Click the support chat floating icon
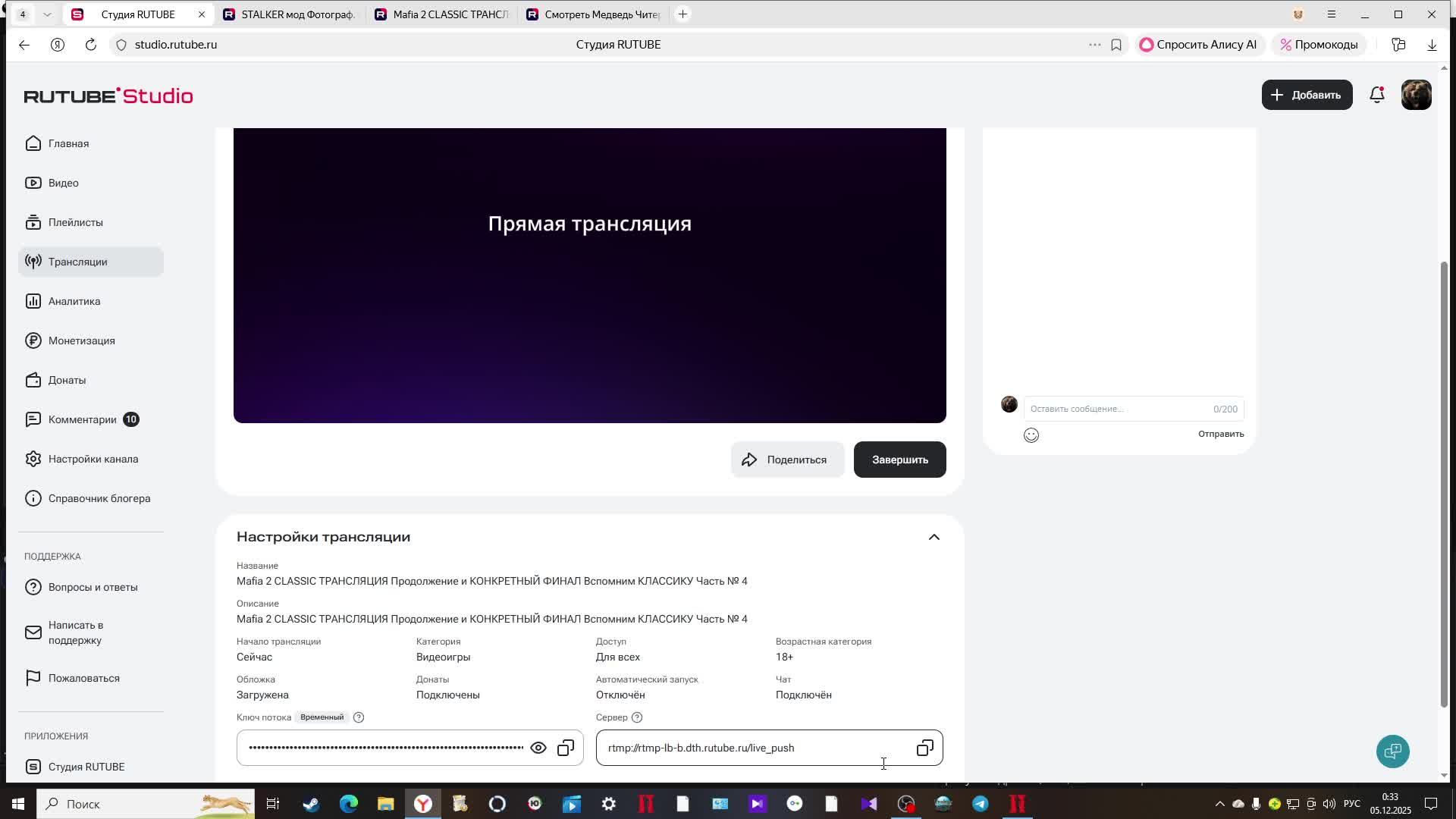Screen dimensions: 1456x819 [1392, 752]
